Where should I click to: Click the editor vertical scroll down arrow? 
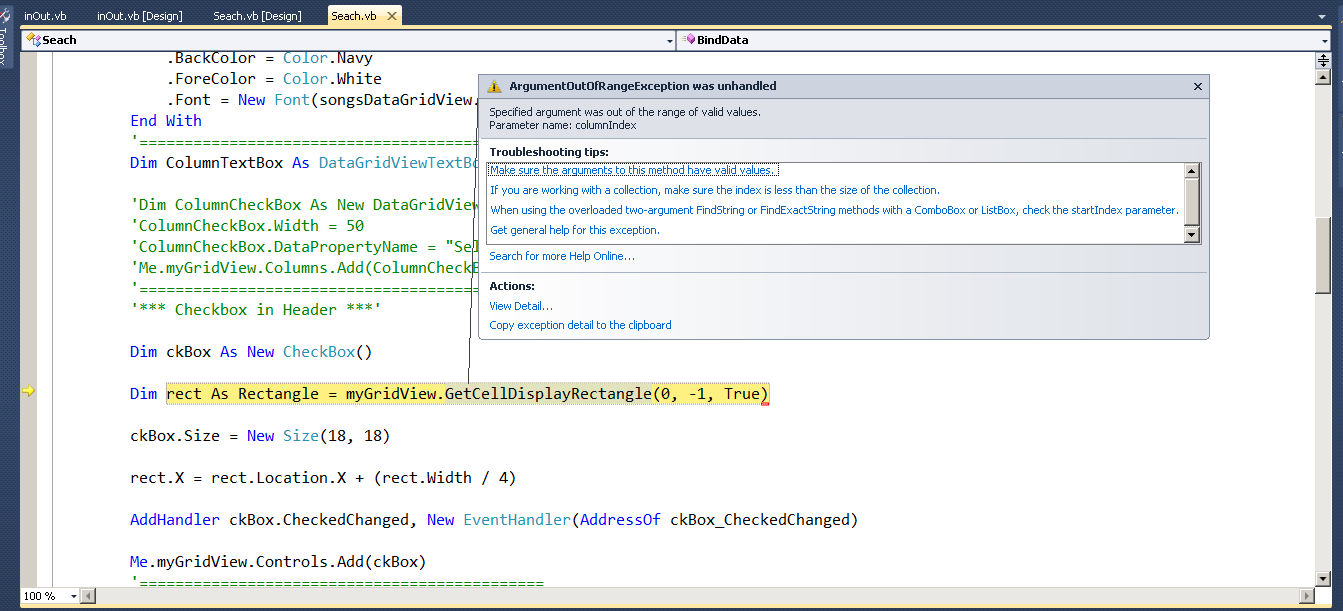pos(1323,577)
